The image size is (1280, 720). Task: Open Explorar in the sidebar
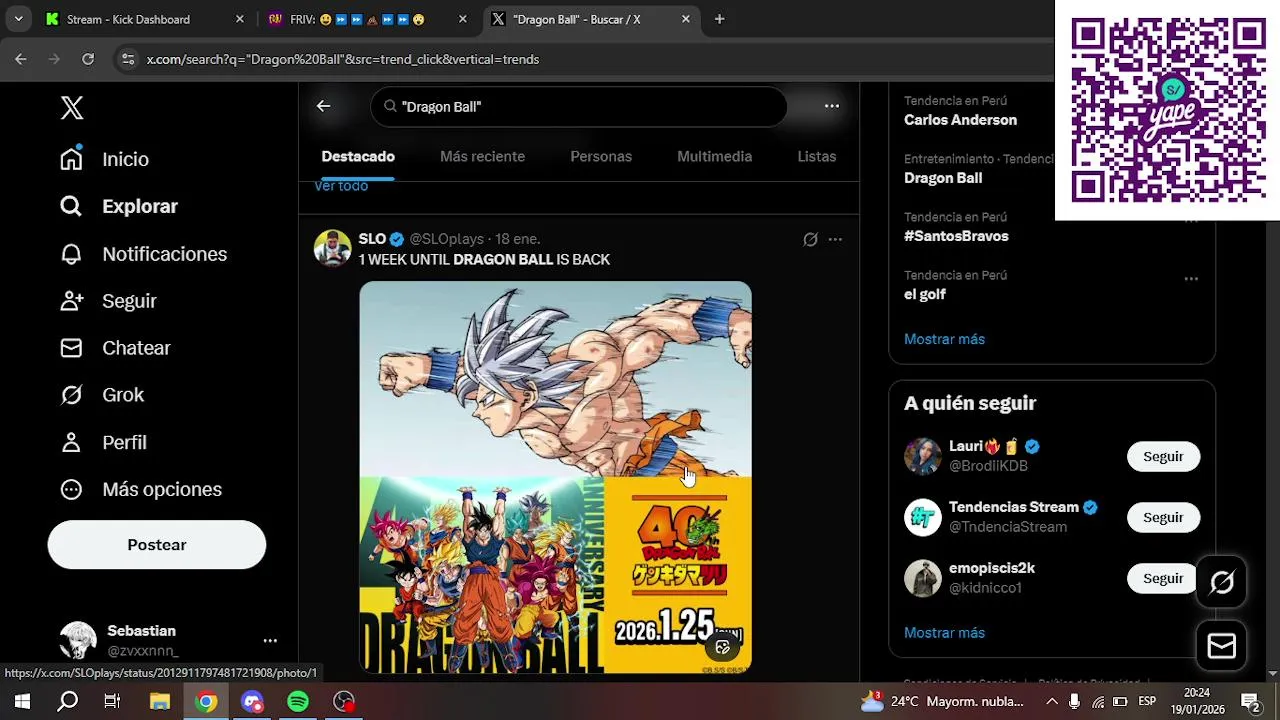coord(119,206)
